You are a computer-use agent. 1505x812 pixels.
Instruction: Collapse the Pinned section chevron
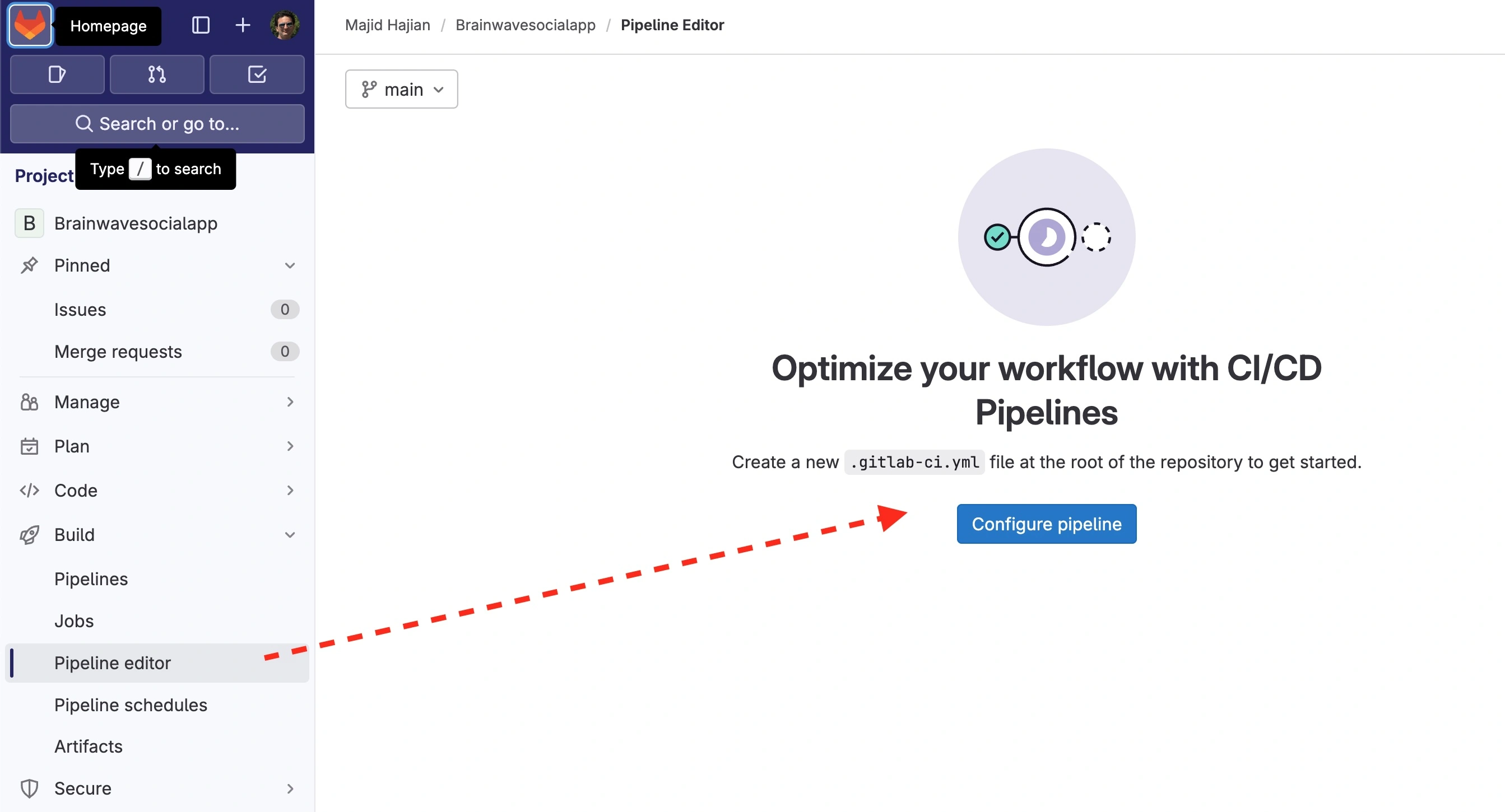(290, 265)
